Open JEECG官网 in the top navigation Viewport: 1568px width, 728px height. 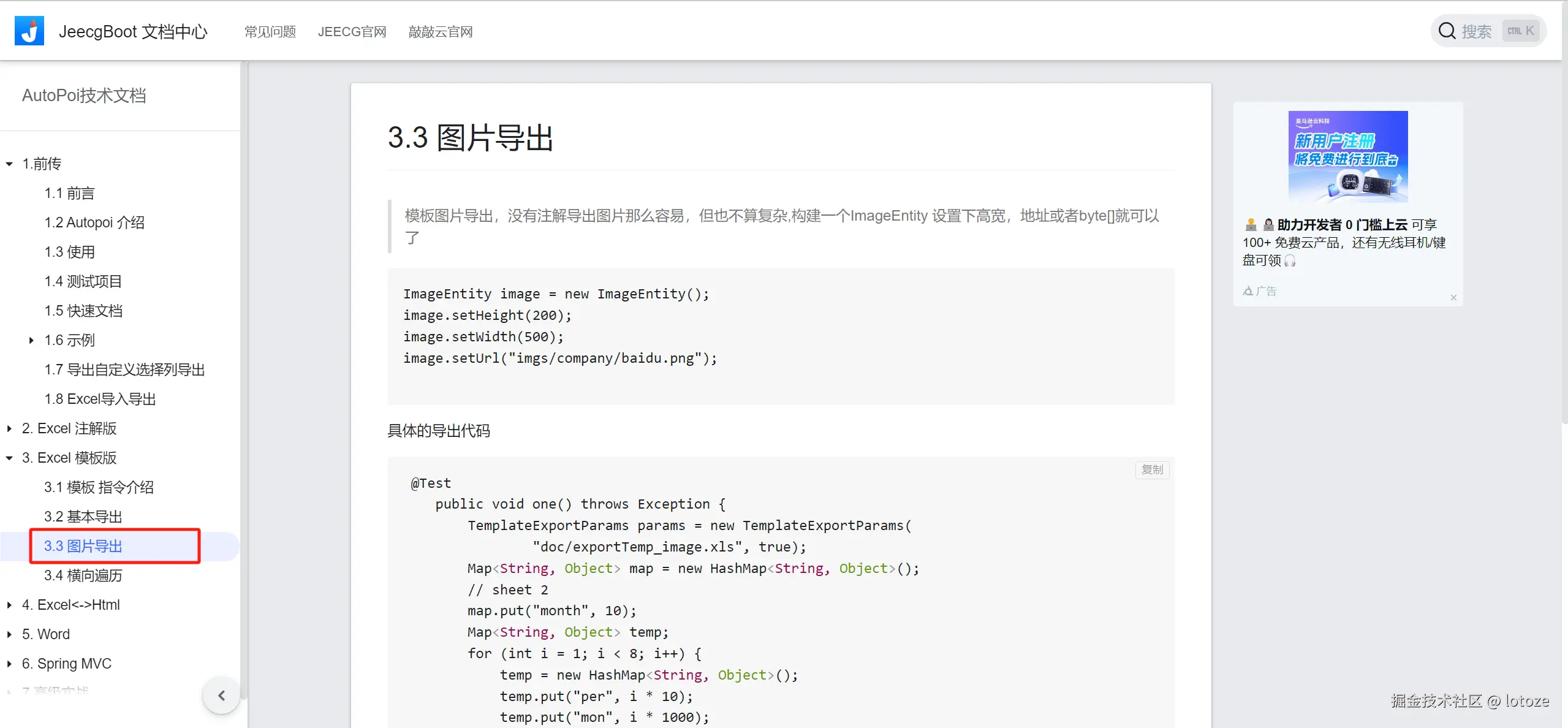coord(352,31)
